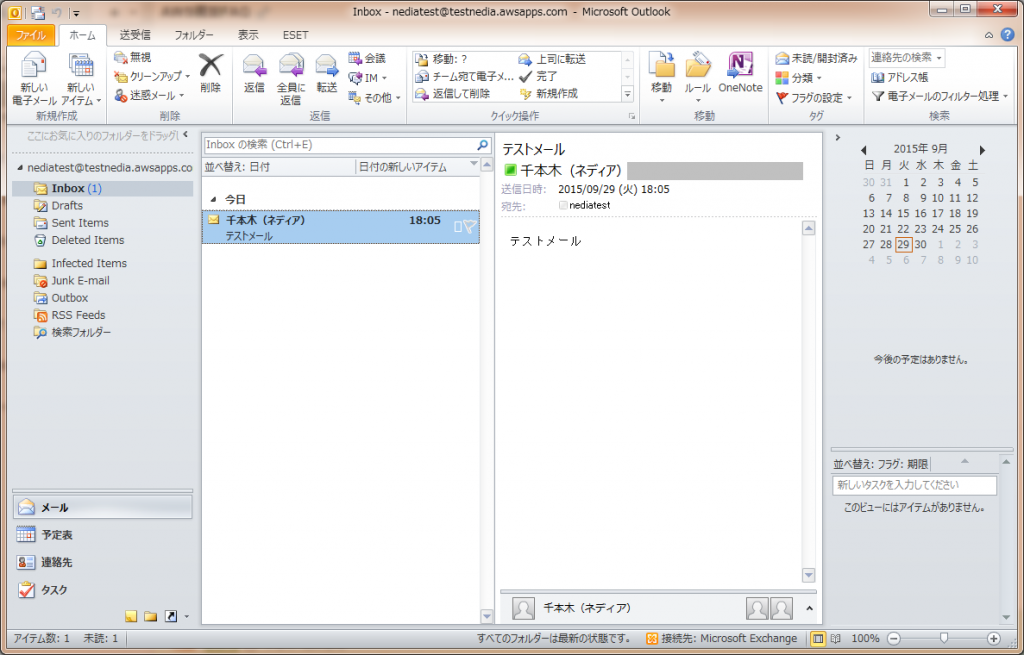
Task: Open the クイック操作 dialog launcher
Action: pyautogui.click(x=632, y=116)
